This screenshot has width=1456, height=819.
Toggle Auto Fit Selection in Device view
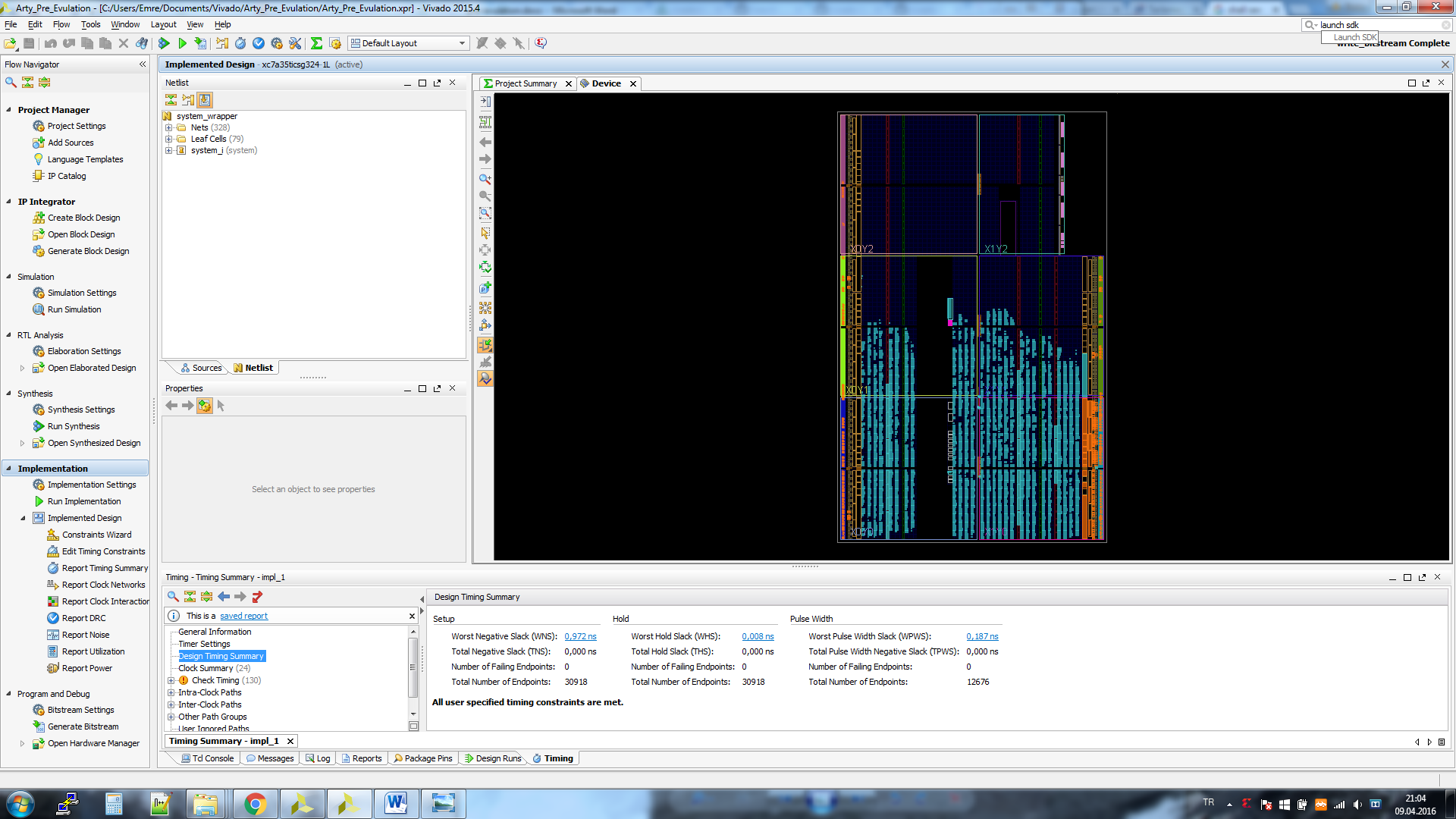pyautogui.click(x=485, y=267)
